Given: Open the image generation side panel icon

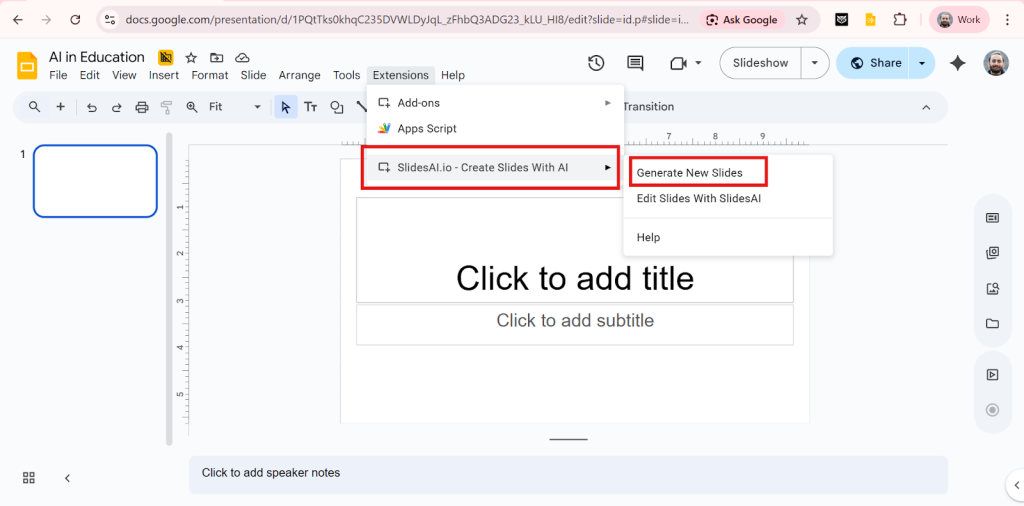Looking at the screenshot, I should [x=992, y=288].
